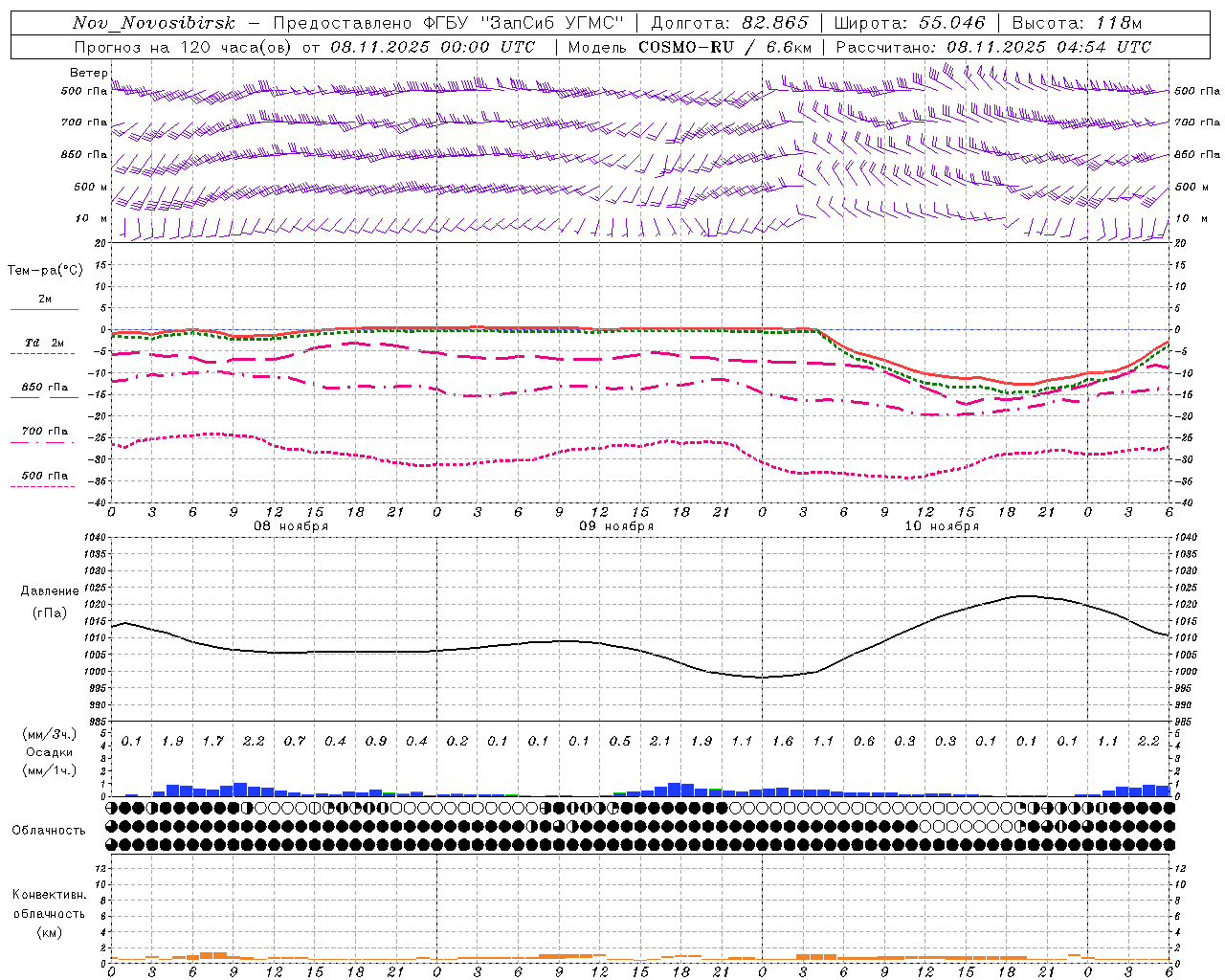Click the Nov_Novosibirsk station title
The width and height of the screenshot is (1225, 980).
pyautogui.click(x=153, y=23)
